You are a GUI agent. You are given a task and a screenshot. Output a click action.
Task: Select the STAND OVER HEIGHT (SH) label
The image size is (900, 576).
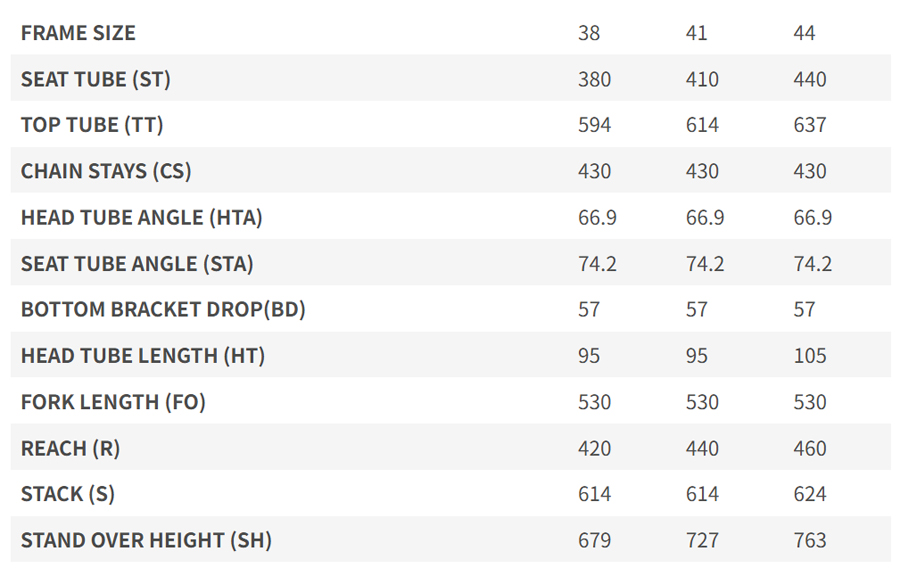click(x=146, y=541)
